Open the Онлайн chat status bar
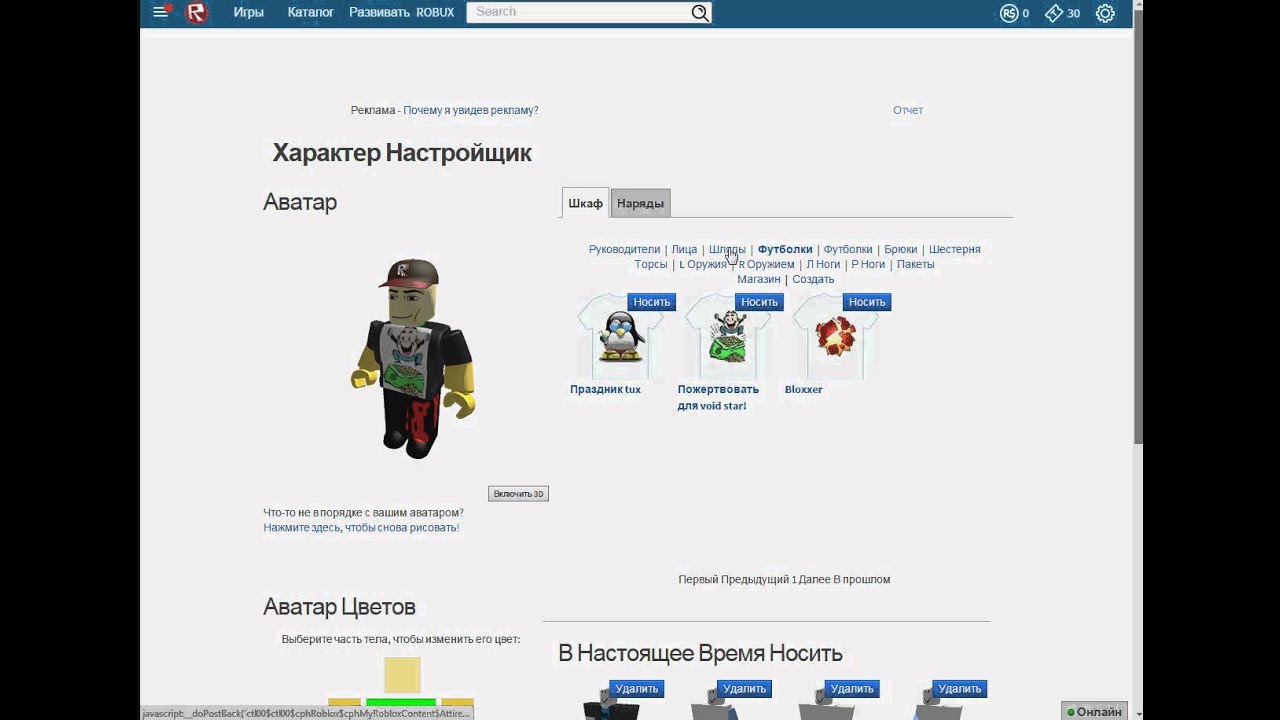Viewport: 1280px width, 720px height. [1094, 711]
